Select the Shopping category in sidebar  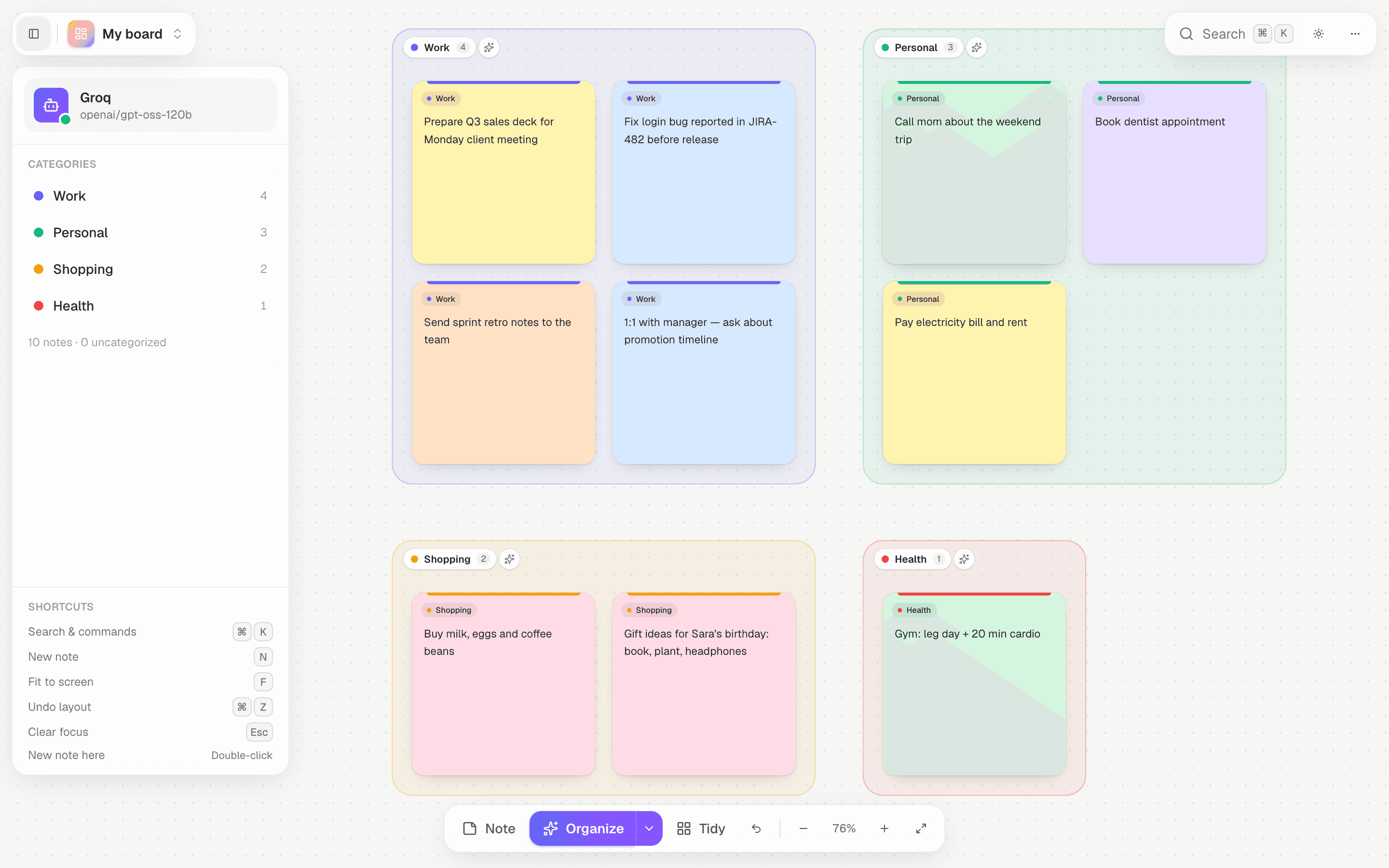pos(150,269)
